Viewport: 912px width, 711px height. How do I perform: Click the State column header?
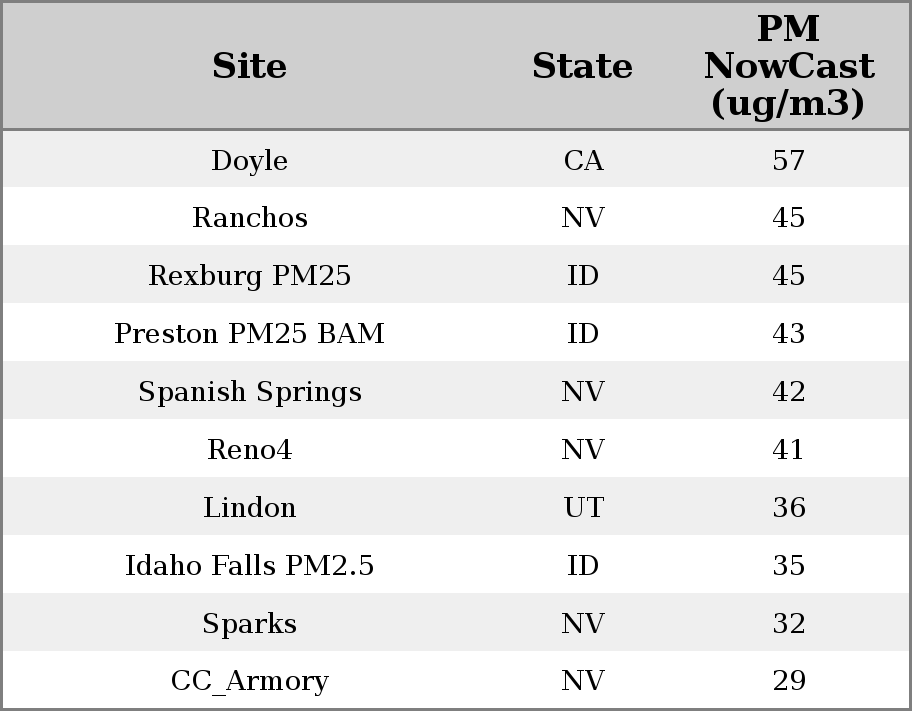tap(582, 67)
